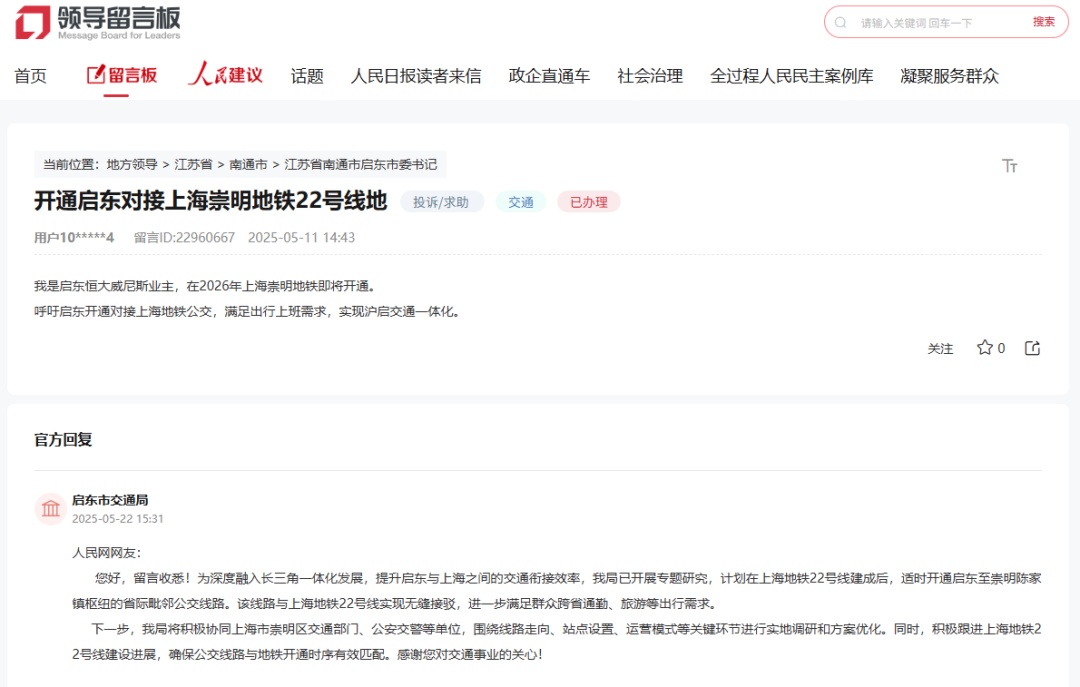Click the share icon below the message
1080x687 pixels.
pos(1032,348)
